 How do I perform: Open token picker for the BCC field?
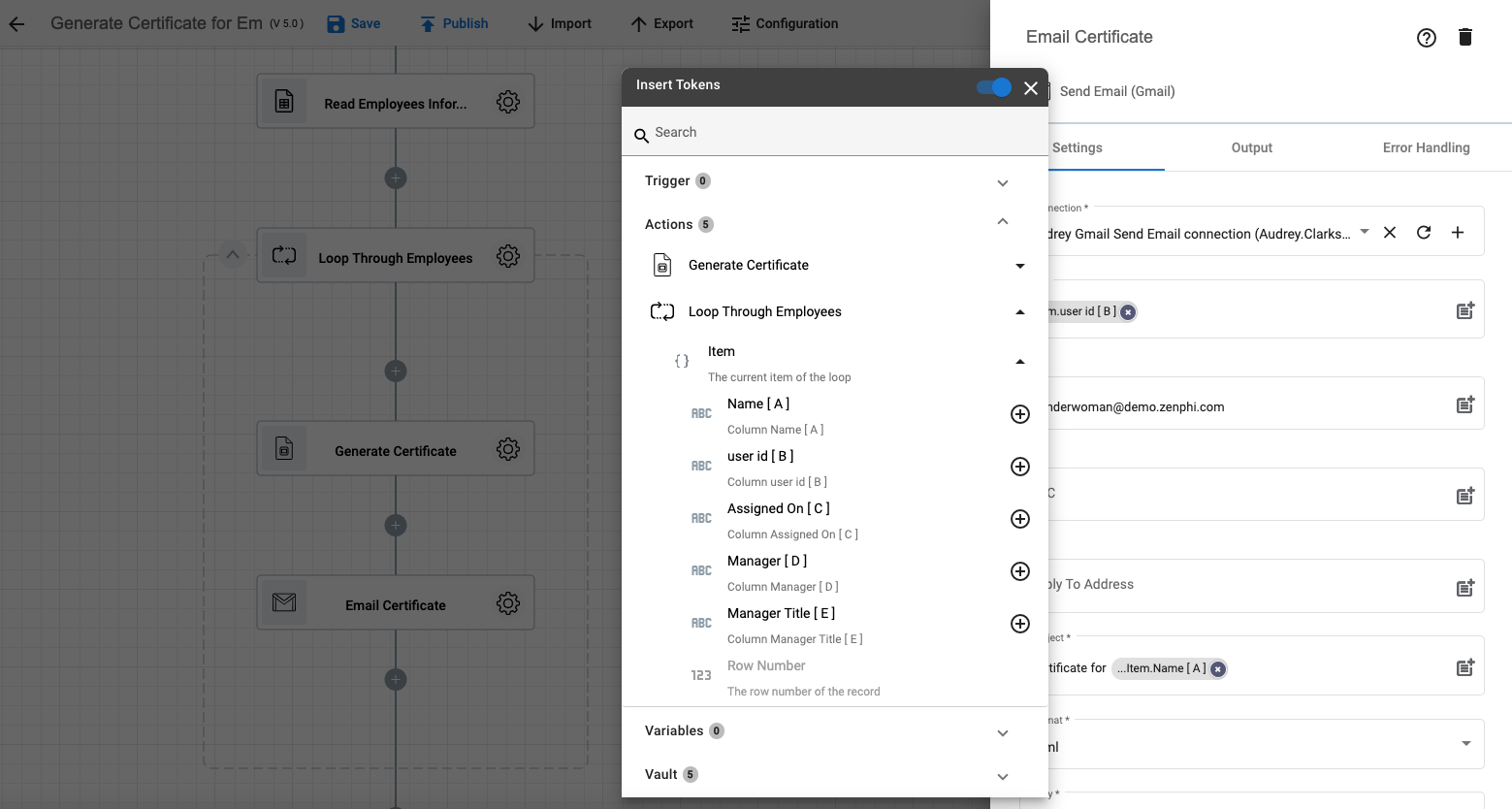point(1465,495)
